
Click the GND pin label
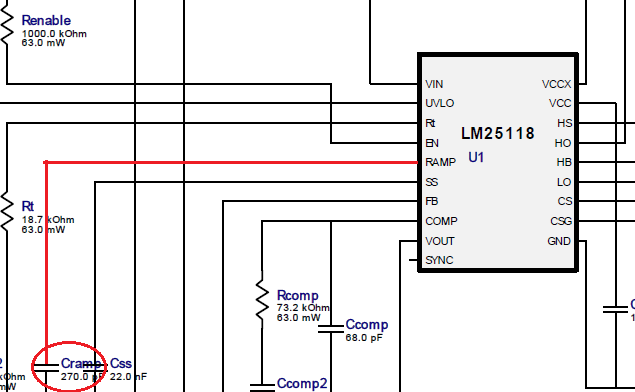(559, 241)
